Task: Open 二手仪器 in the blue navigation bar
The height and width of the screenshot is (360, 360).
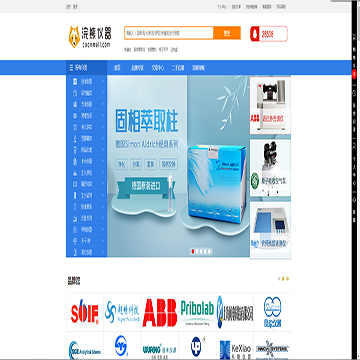Action: [178, 68]
